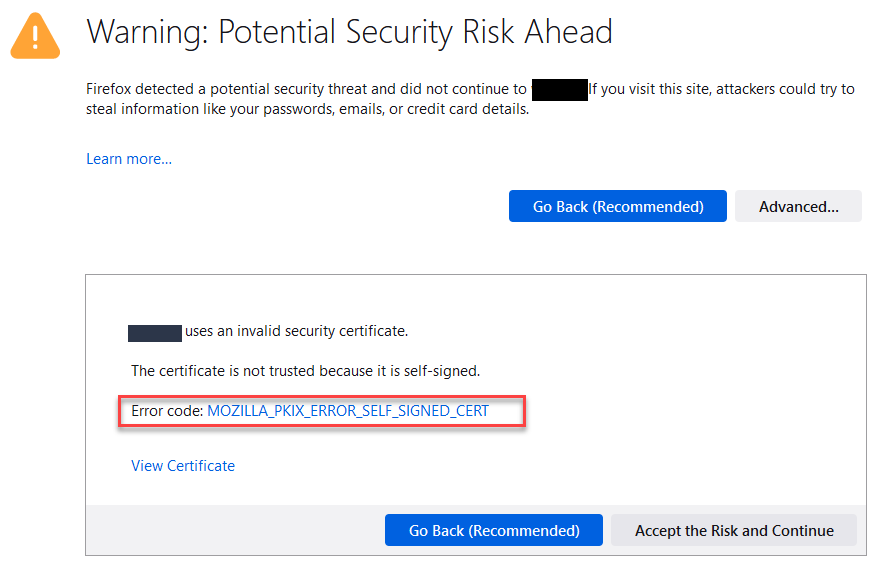Open the "View Certificate" link
This screenshot has height=576, width=882.
click(183, 466)
